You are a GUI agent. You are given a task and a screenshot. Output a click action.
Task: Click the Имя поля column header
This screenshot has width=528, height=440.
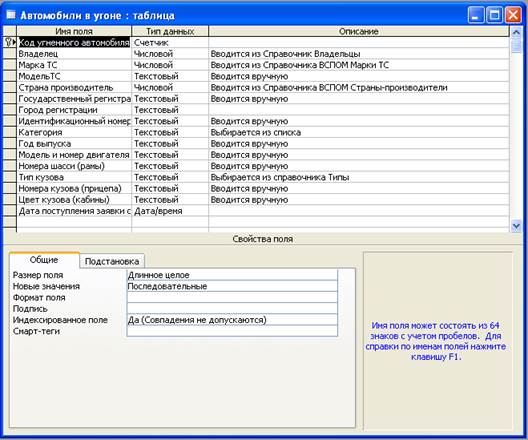[x=74, y=31]
